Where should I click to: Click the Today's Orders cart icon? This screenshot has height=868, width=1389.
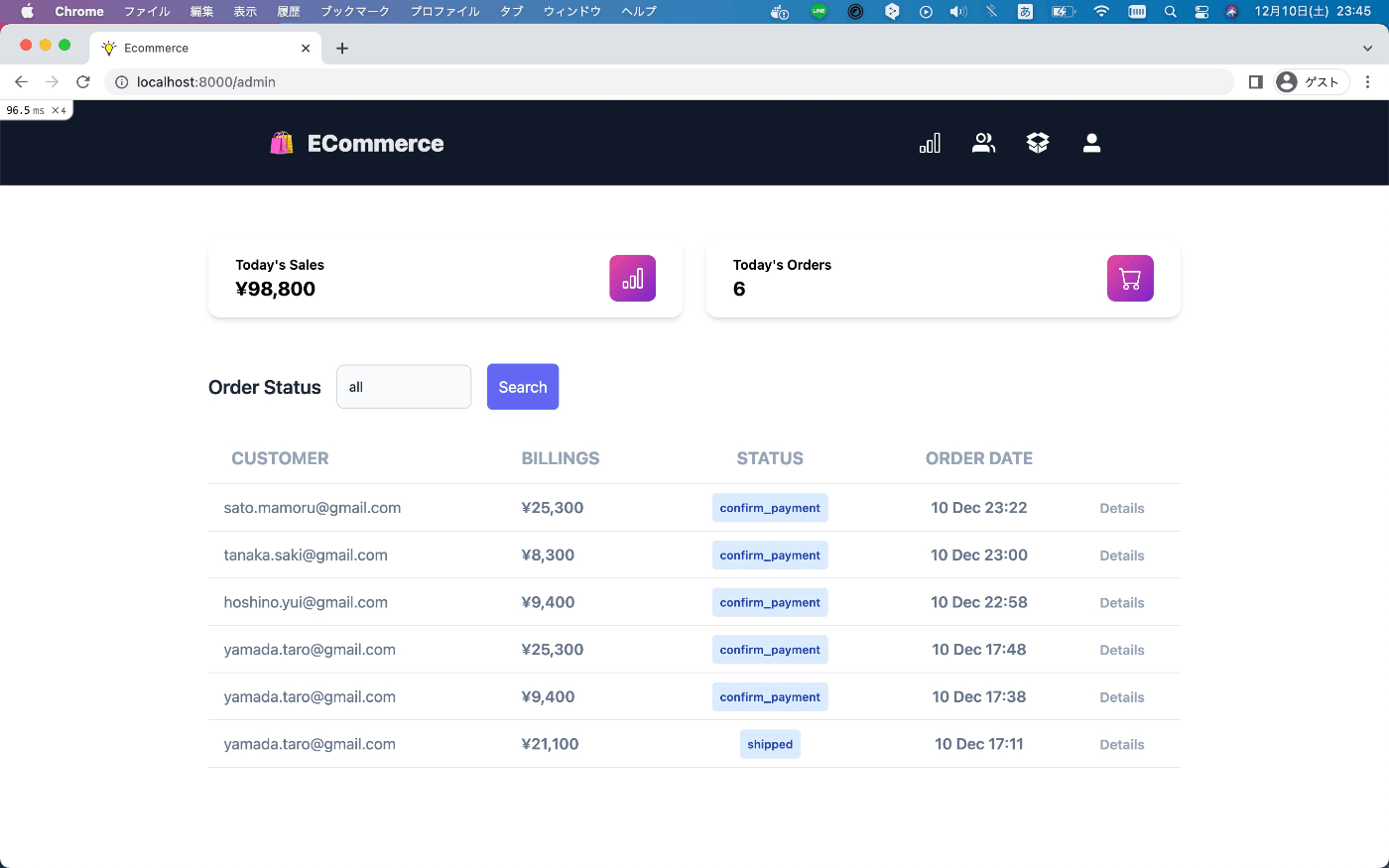[1130, 278]
